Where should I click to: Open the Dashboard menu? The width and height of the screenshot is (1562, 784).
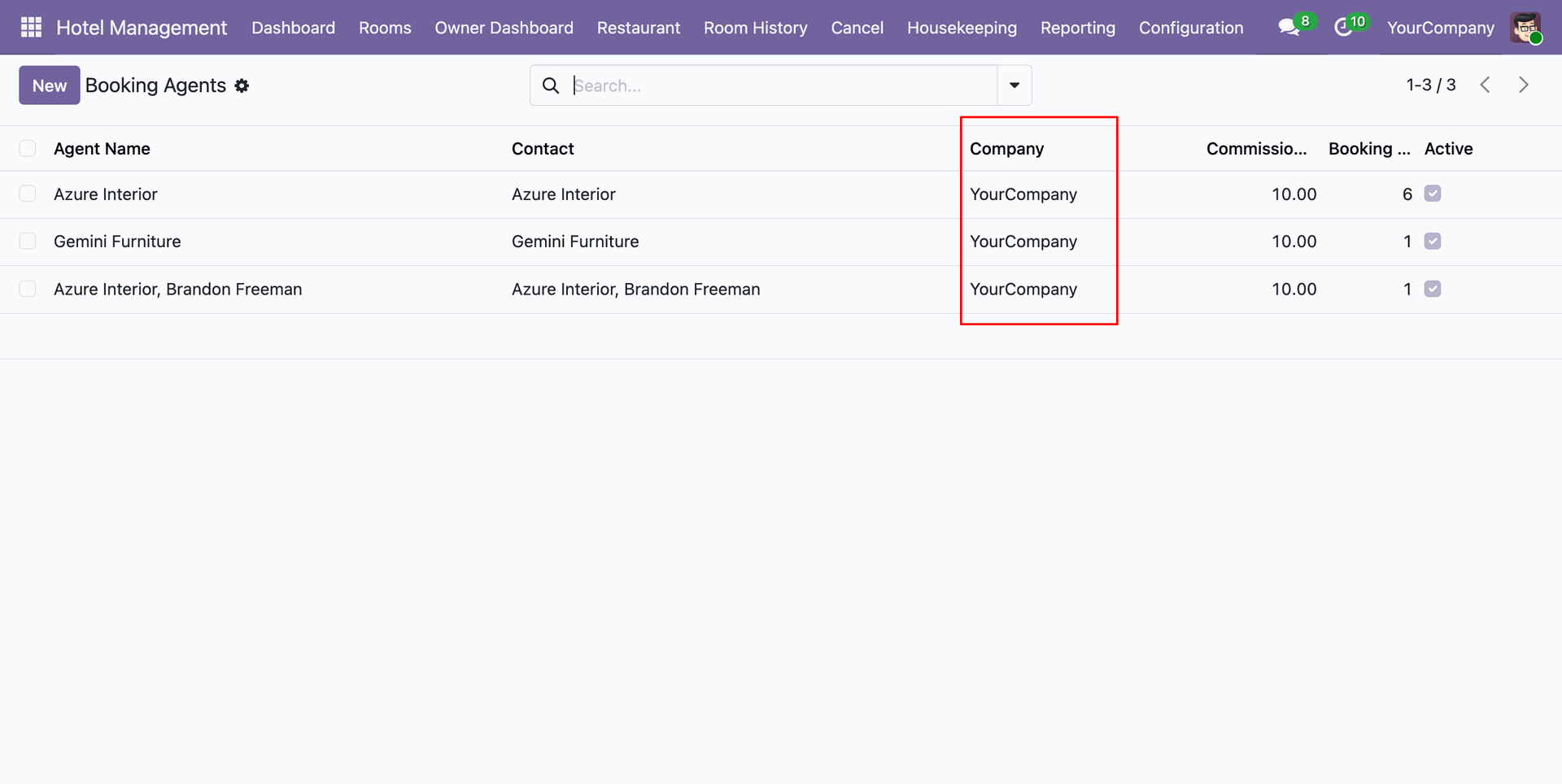pos(294,28)
